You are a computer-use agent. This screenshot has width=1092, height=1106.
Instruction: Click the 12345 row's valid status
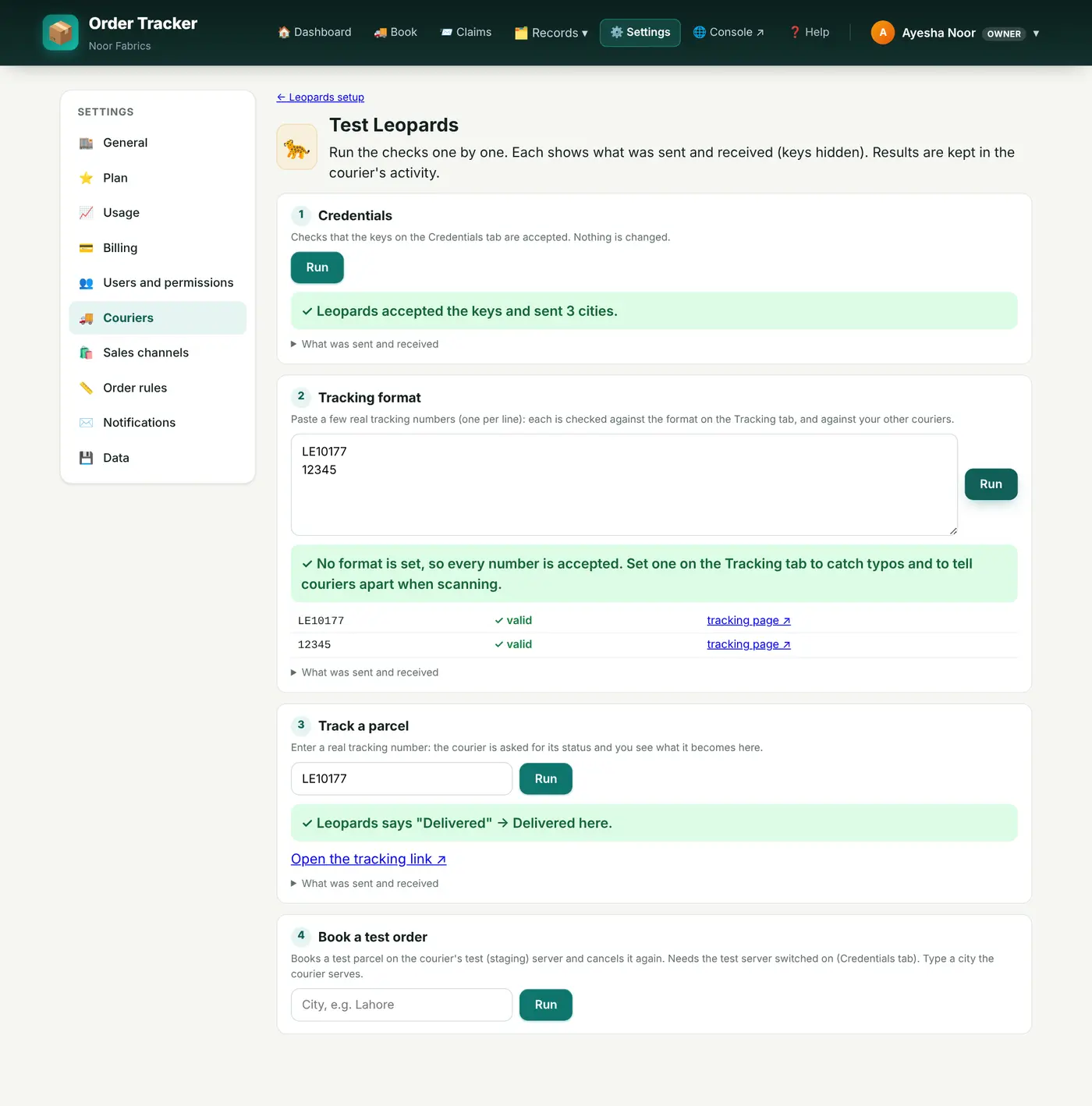tap(513, 644)
